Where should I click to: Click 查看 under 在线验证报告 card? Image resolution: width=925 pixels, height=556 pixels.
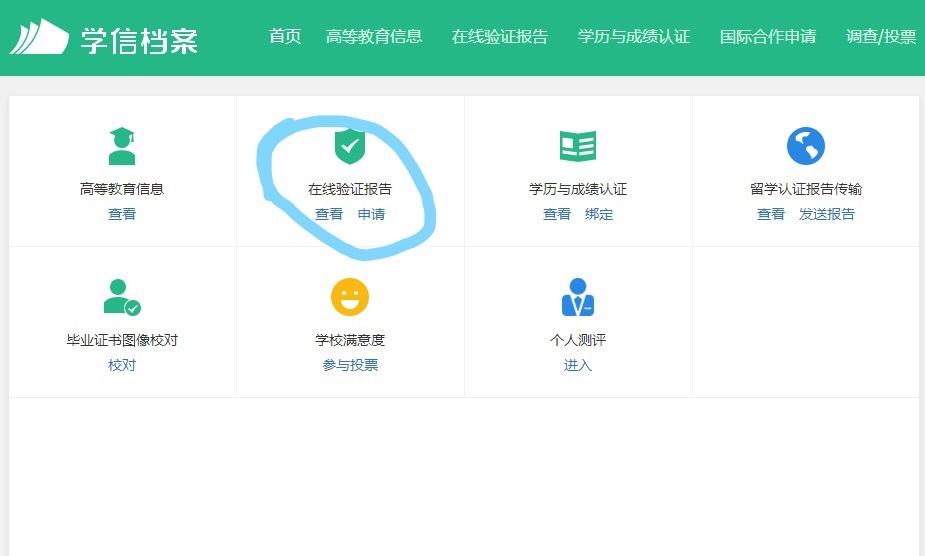click(x=329, y=214)
